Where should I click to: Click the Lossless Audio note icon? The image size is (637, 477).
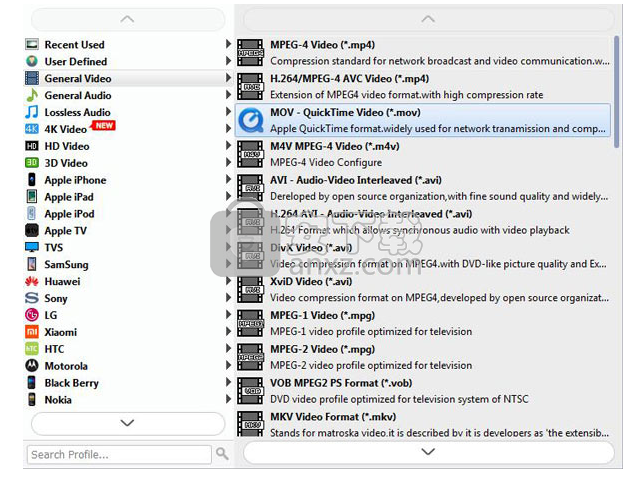coord(32,112)
